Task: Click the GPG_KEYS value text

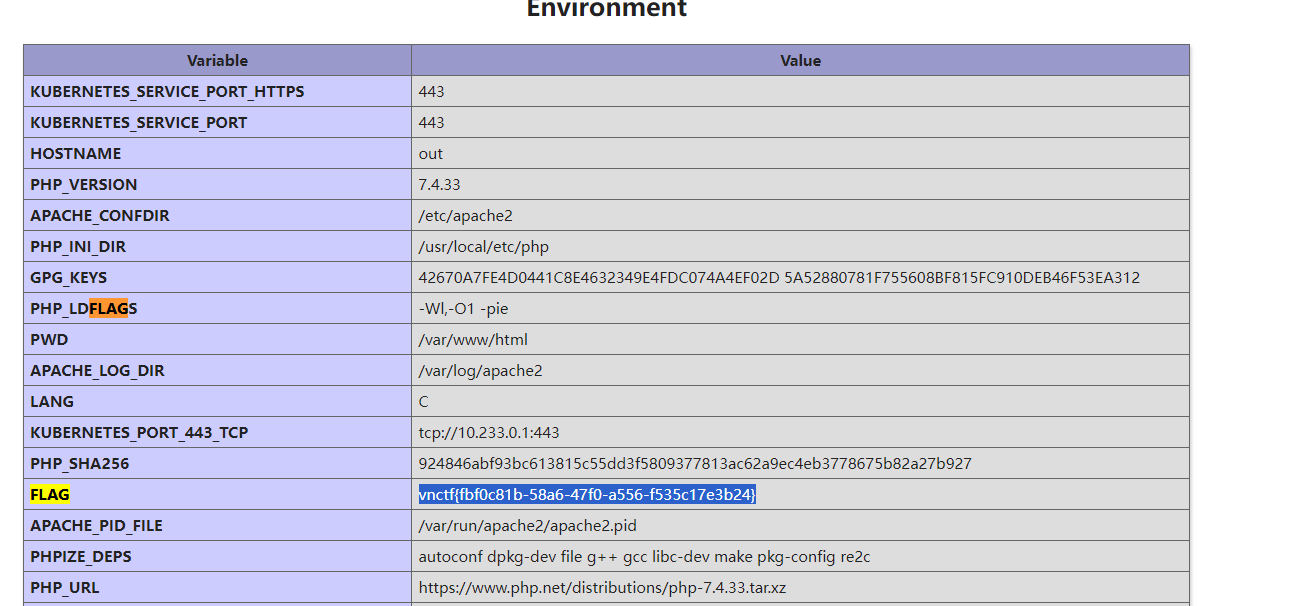Action: tap(779, 277)
